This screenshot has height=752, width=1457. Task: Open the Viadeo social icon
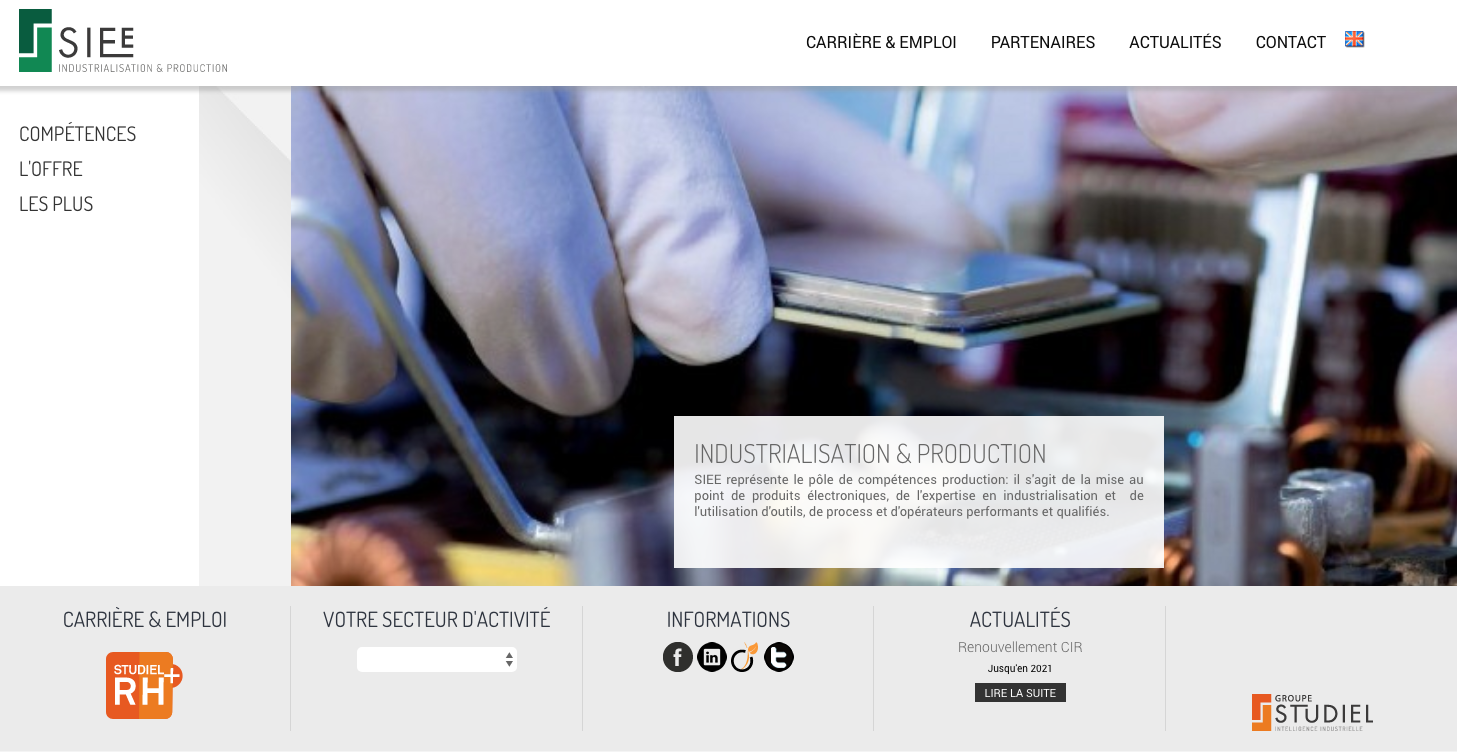(745, 657)
